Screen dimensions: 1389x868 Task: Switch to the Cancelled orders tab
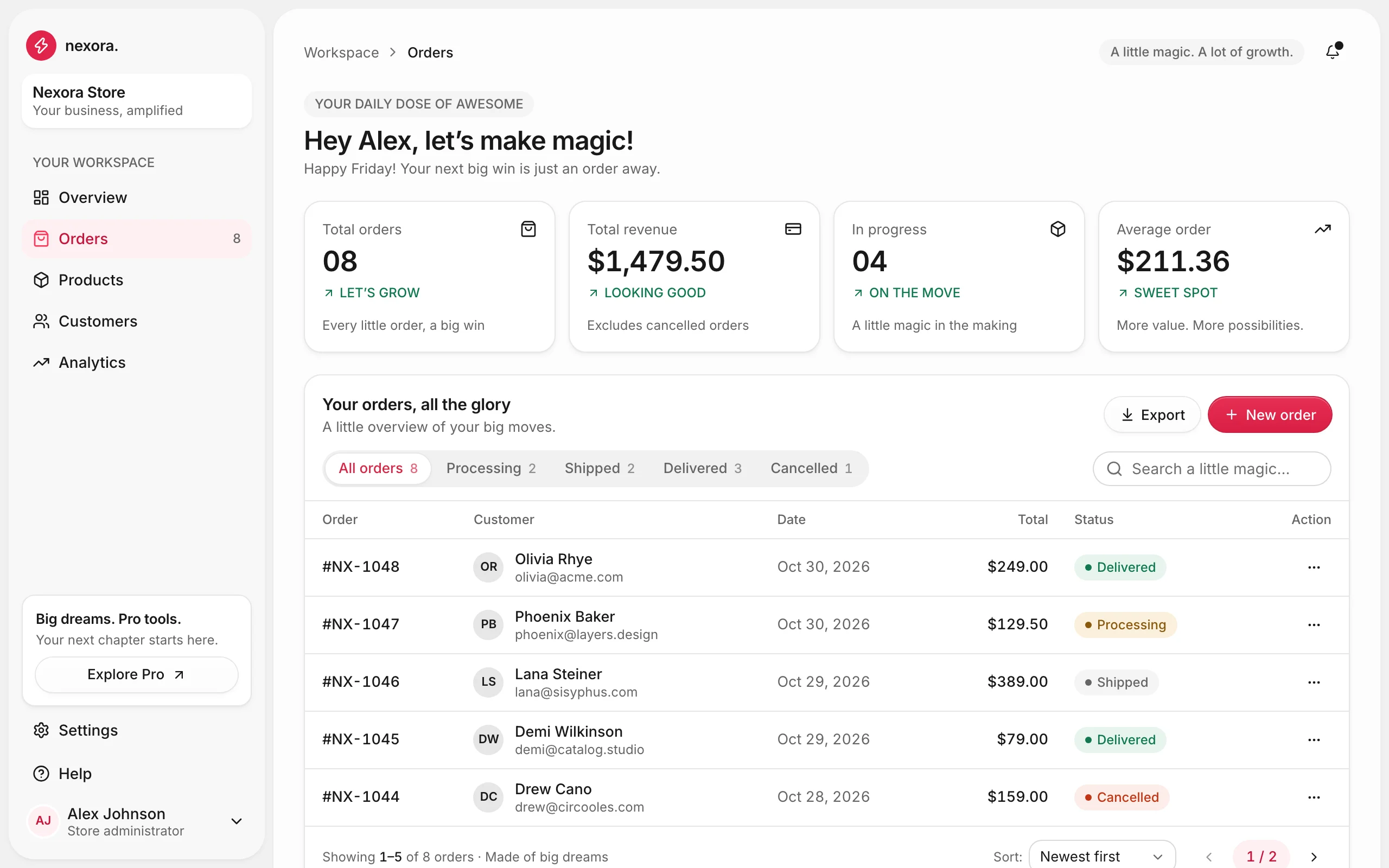pos(811,468)
